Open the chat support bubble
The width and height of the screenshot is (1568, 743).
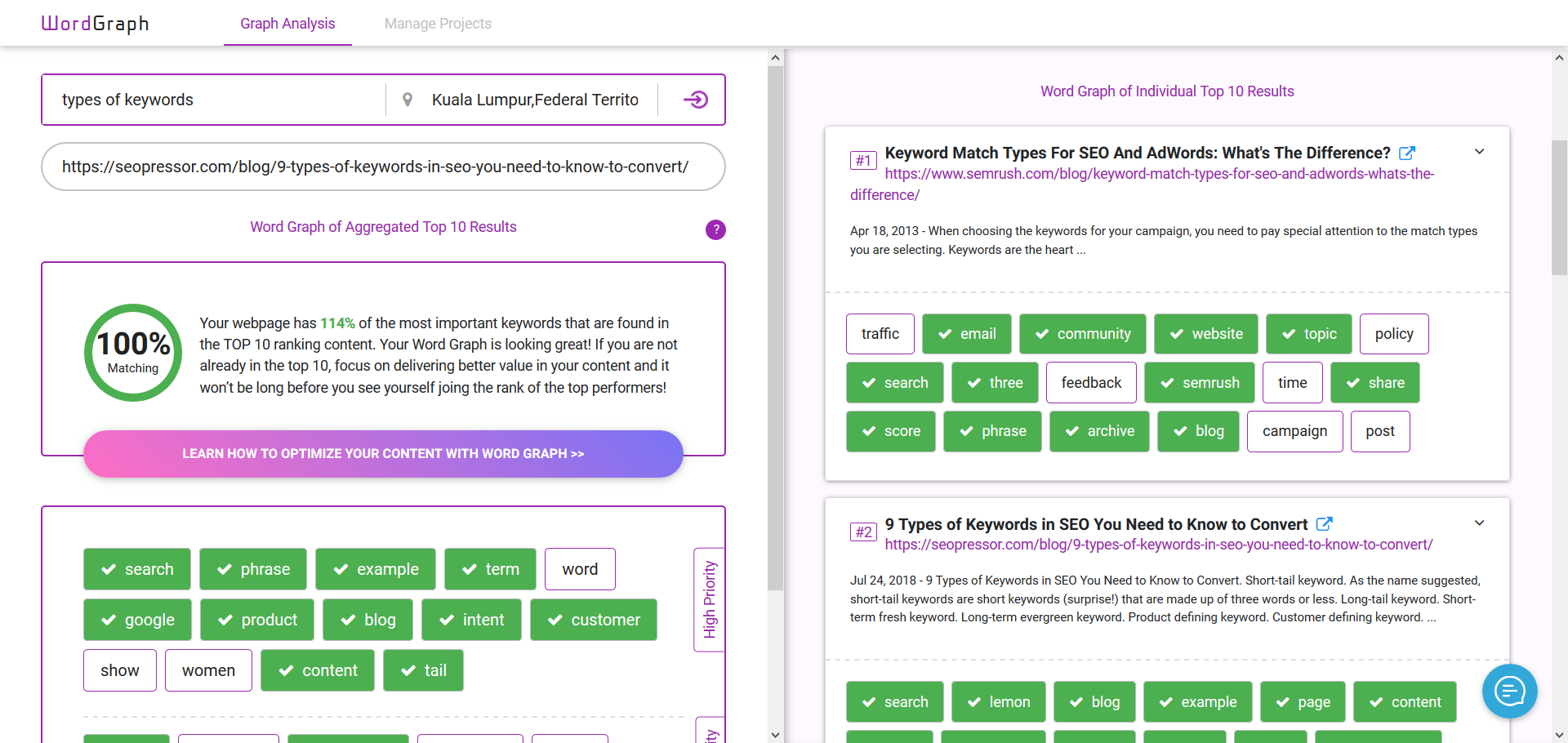(x=1509, y=692)
